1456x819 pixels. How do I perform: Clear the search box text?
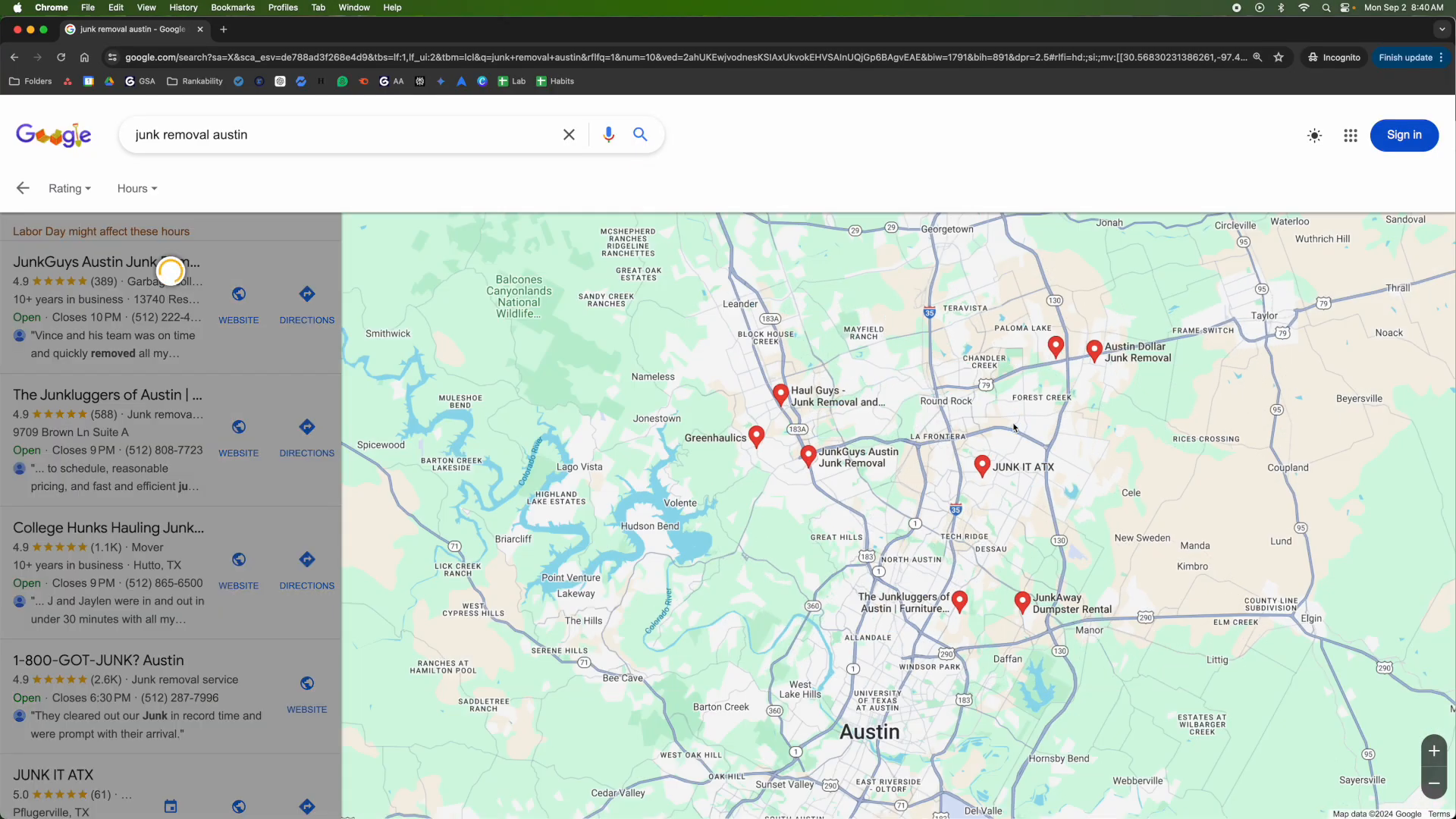coord(569,135)
